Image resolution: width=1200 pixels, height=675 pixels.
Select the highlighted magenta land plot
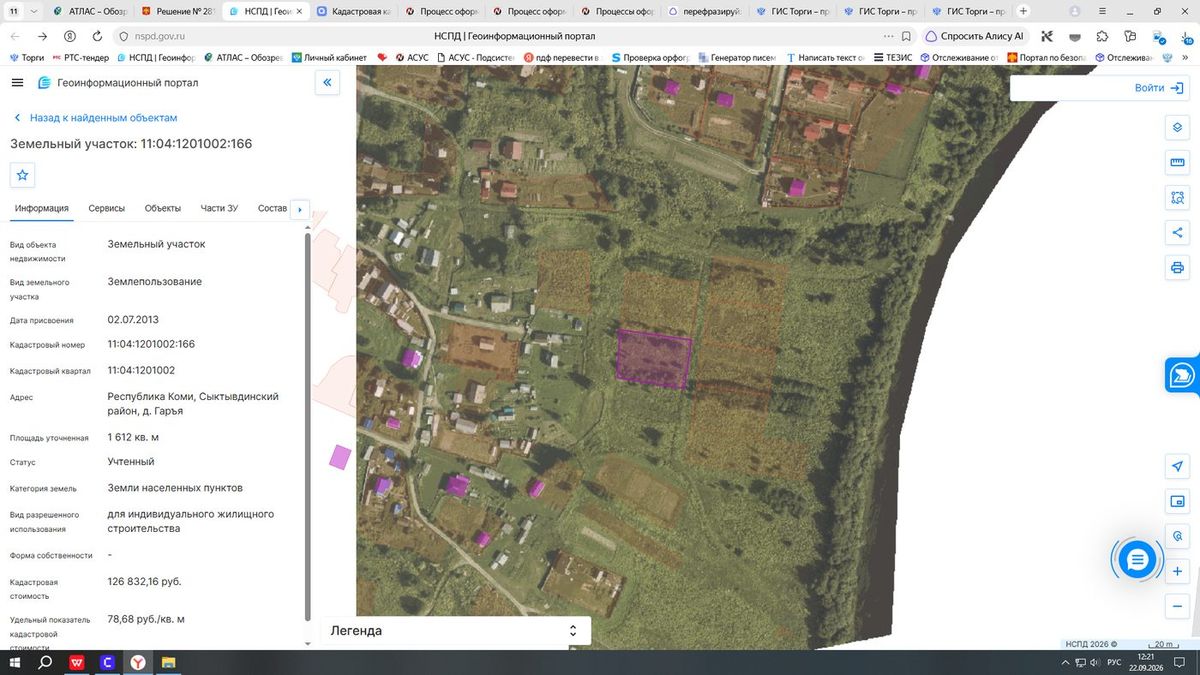654,358
